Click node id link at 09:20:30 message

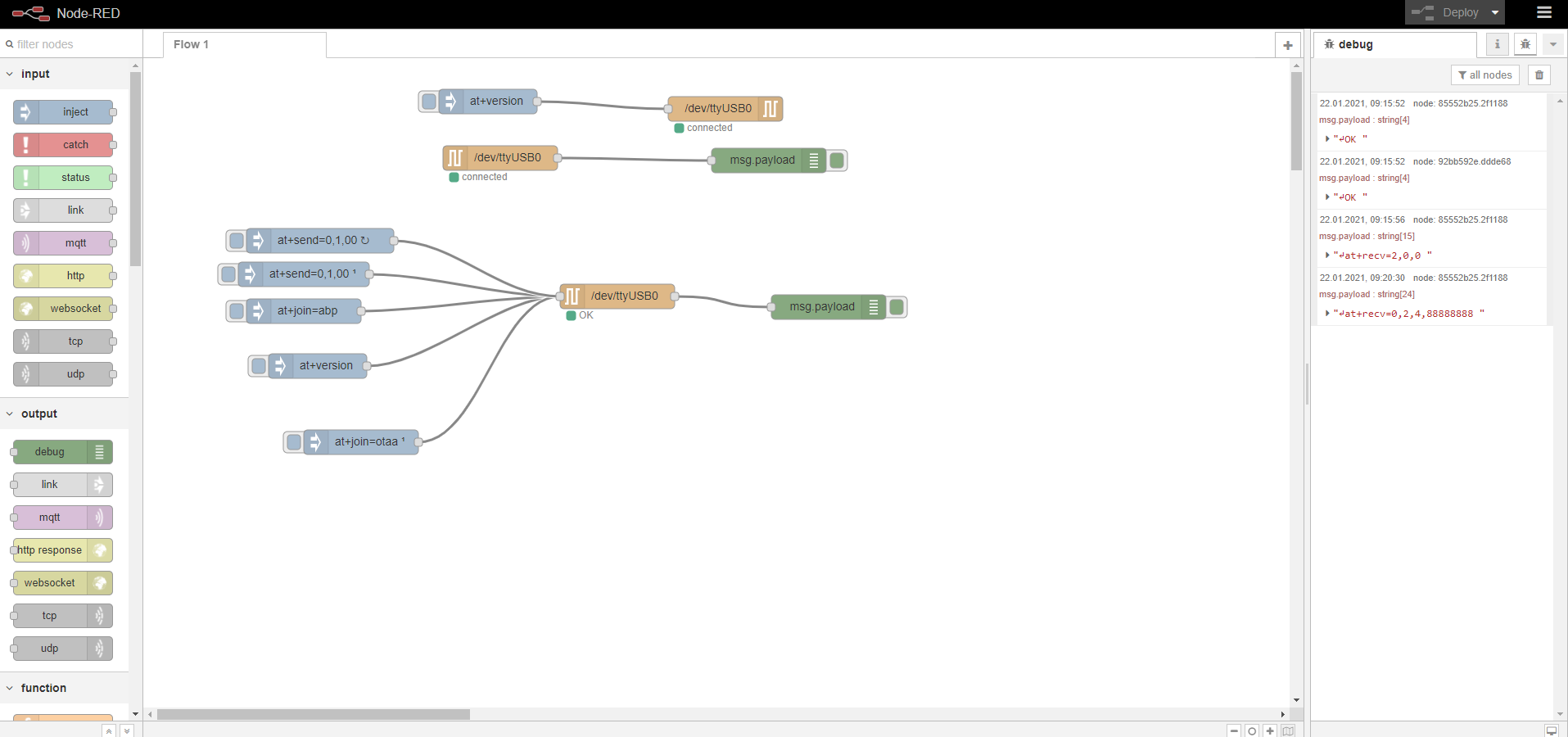tap(1460, 278)
